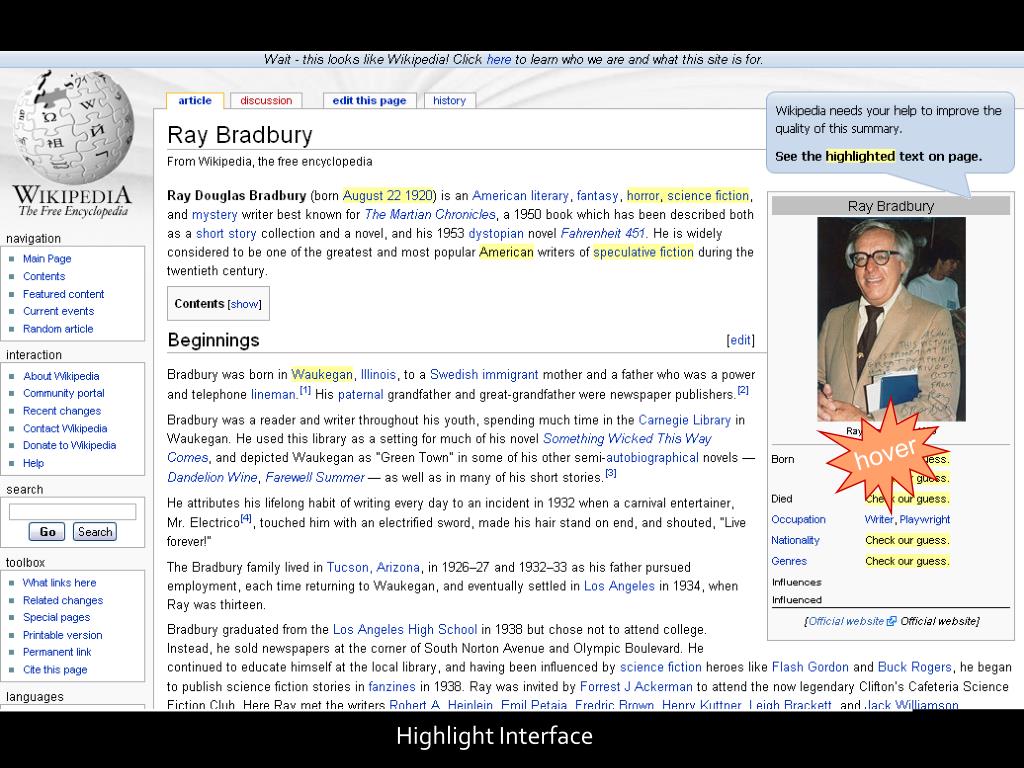Click the highlighted speculative fiction link
Viewport: 1024px width, 768px height.
[643, 252]
